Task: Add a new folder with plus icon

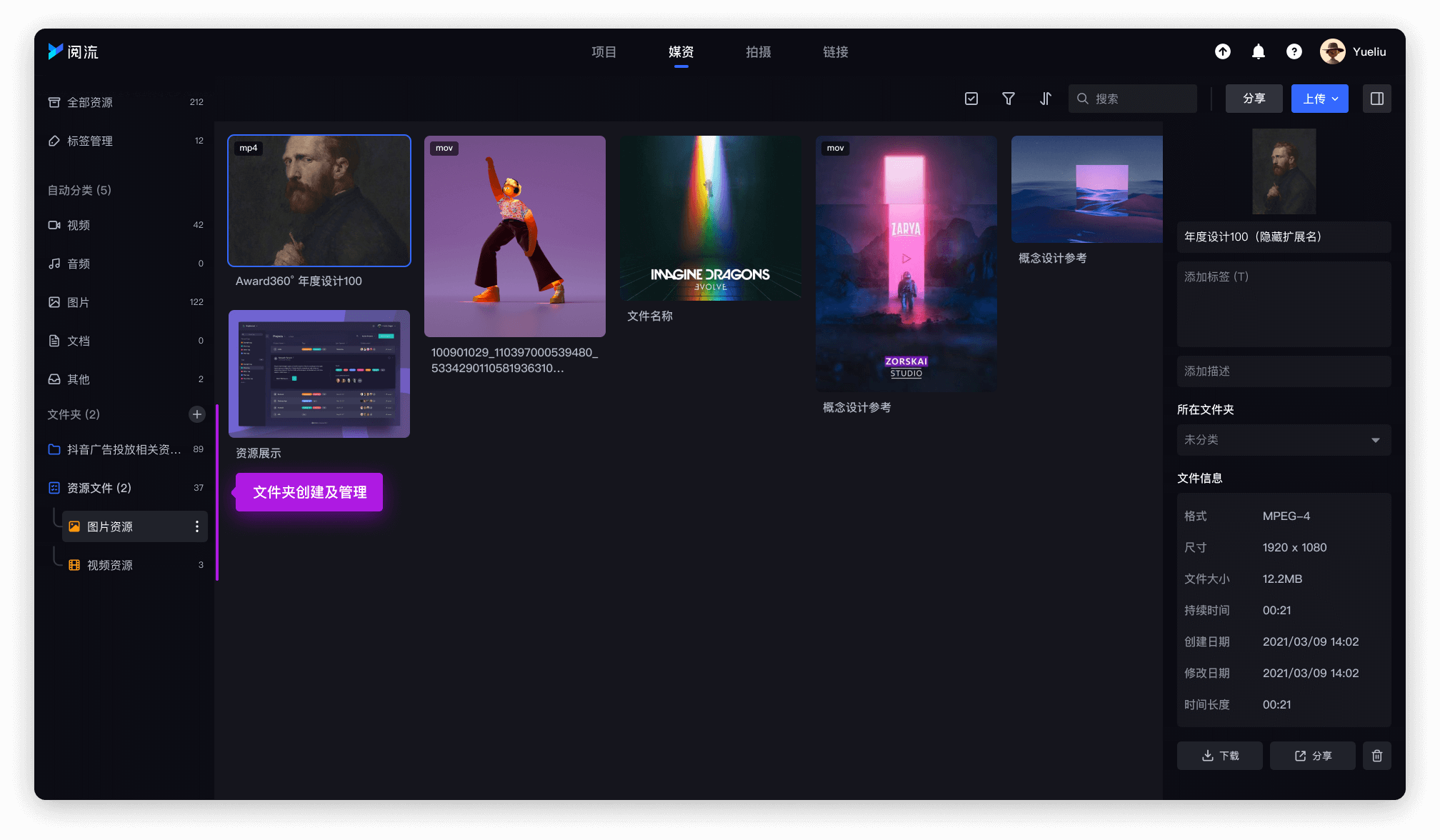Action: click(x=197, y=414)
